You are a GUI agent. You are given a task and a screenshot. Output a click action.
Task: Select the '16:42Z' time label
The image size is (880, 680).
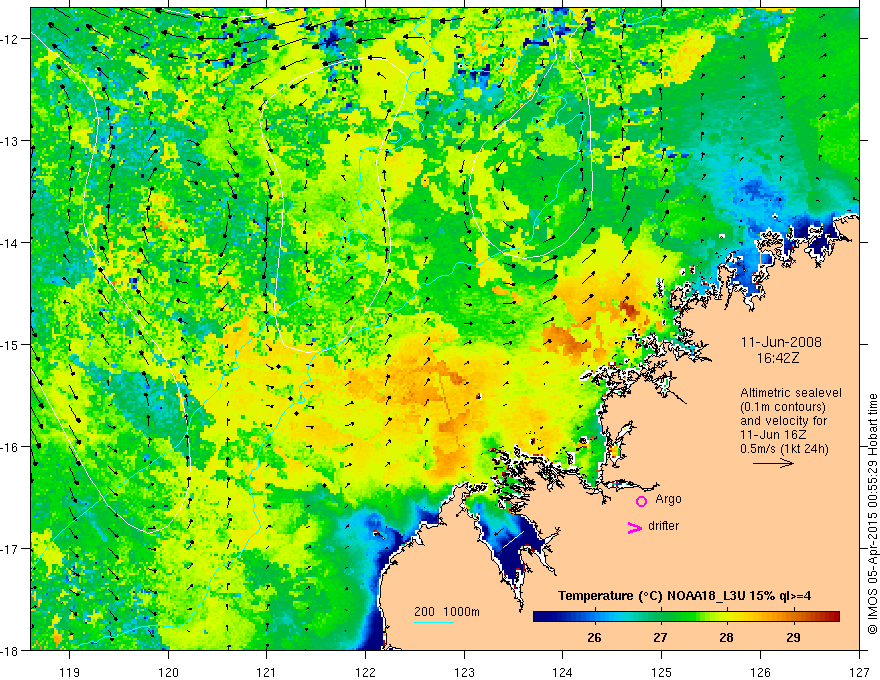(778, 358)
